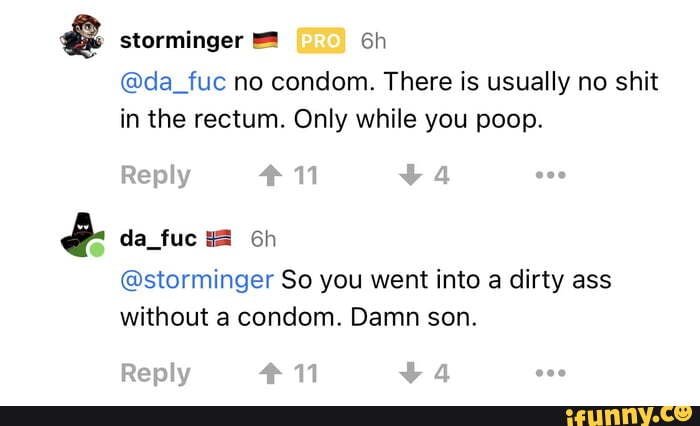Screen dimensions: 700x426
Task: Click the Norwegian flag beside da_fuc
Action: [218, 239]
